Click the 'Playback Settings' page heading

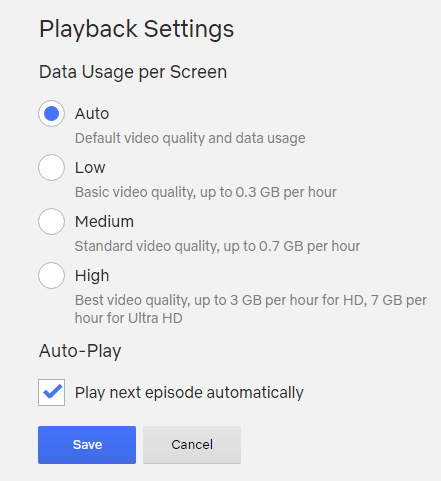137,29
